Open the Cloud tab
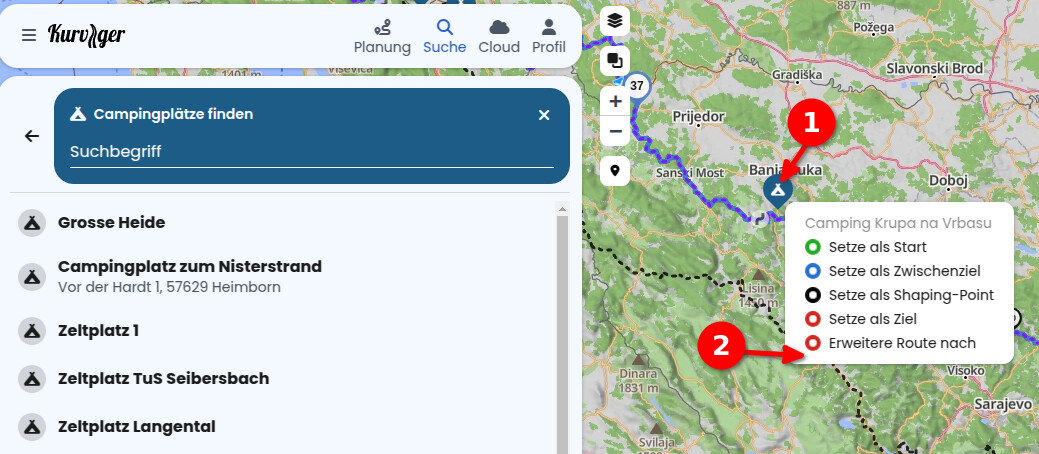Image resolution: width=1039 pixels, height=454 pixels. (x=499, y=37)
